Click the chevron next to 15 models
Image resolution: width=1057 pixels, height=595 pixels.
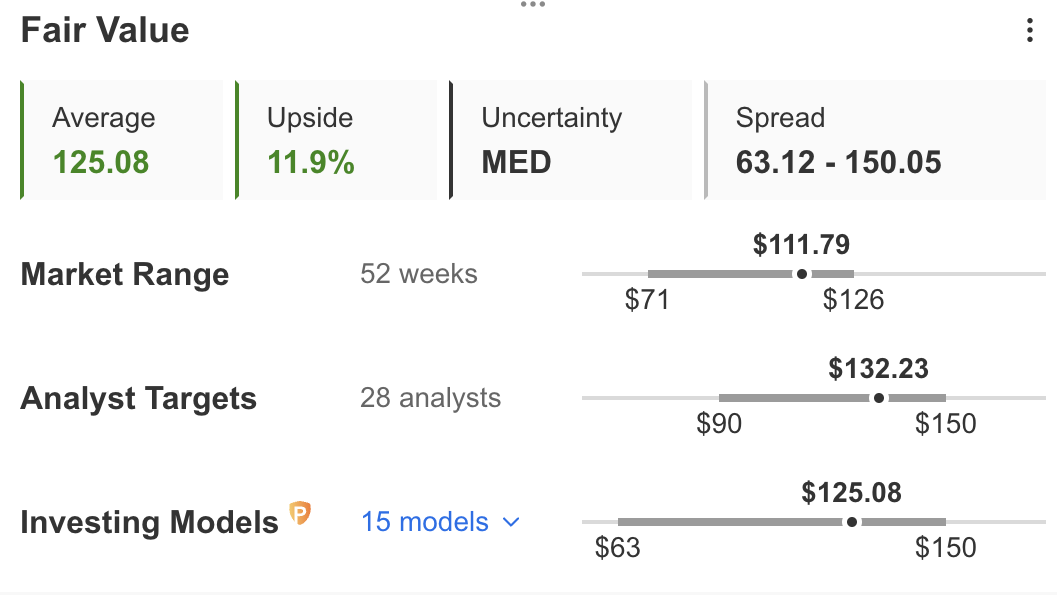pyautogui.click(x=512, y=522)
